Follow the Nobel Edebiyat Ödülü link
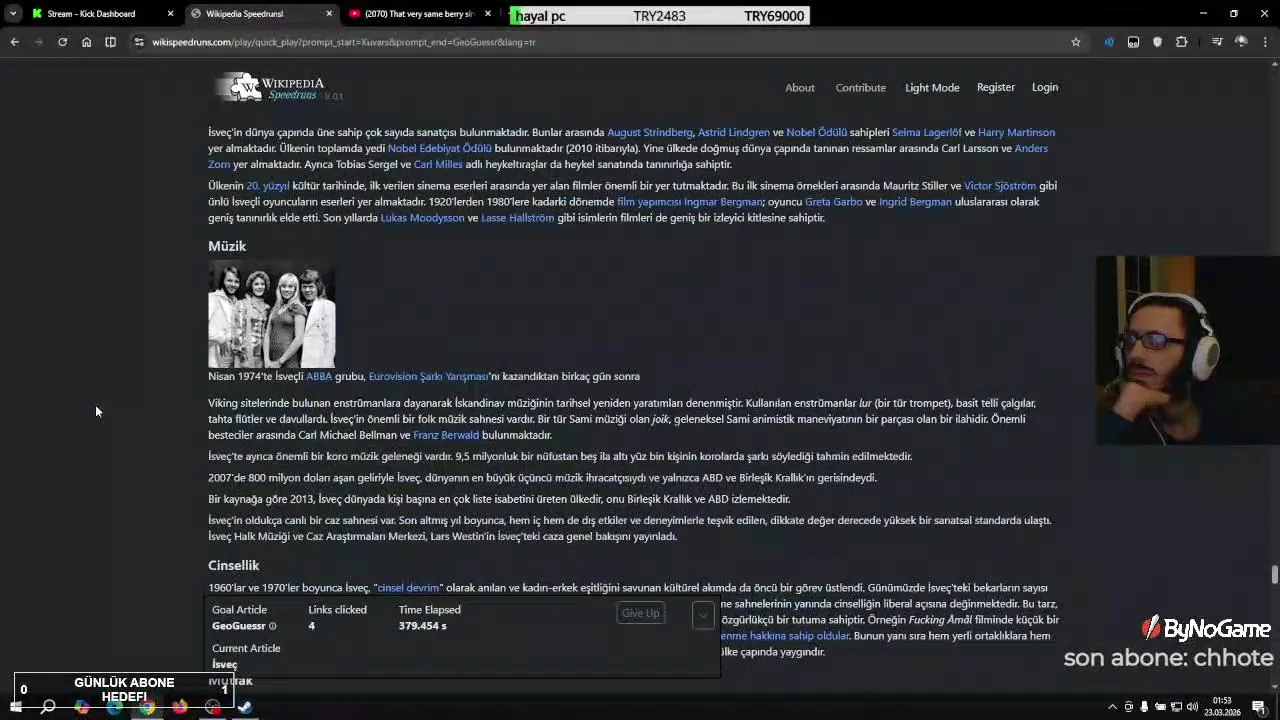The width and height of the screenshot is (1280, 720). point(440,148)
